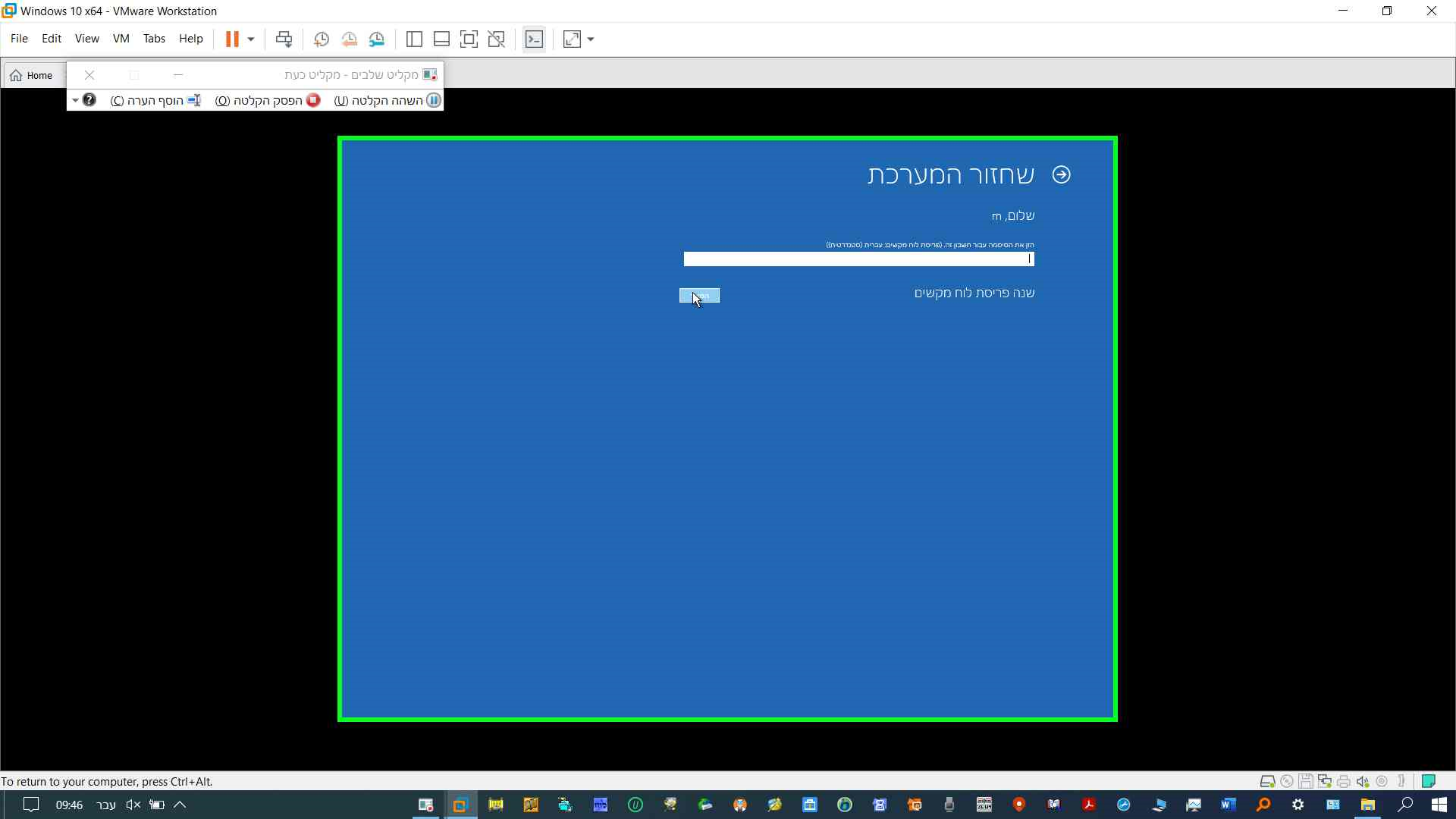1456x819 pixels.
Task: Show or hide the library sidebar
Action: 414,39
